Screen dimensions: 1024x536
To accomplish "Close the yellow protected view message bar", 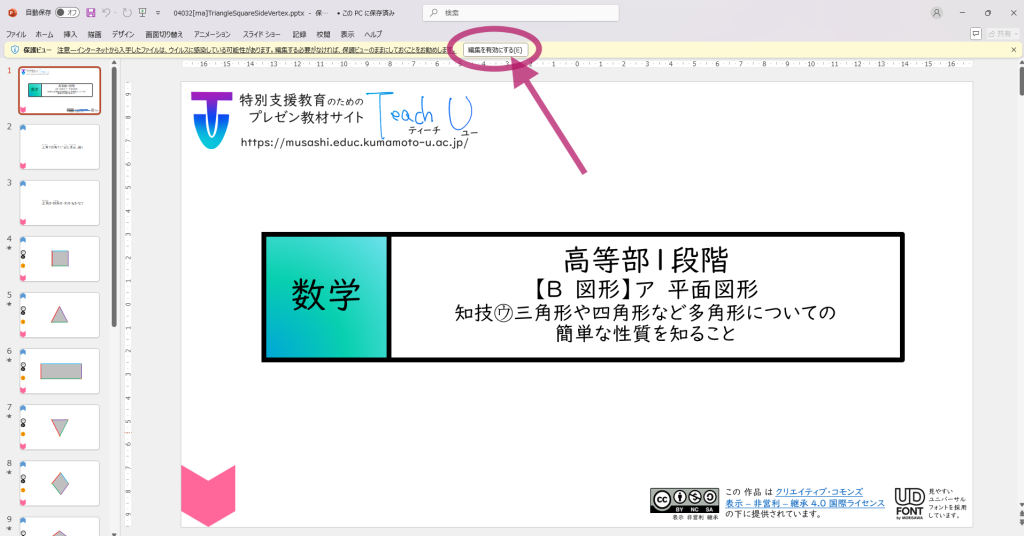I will coord(1013,49).
